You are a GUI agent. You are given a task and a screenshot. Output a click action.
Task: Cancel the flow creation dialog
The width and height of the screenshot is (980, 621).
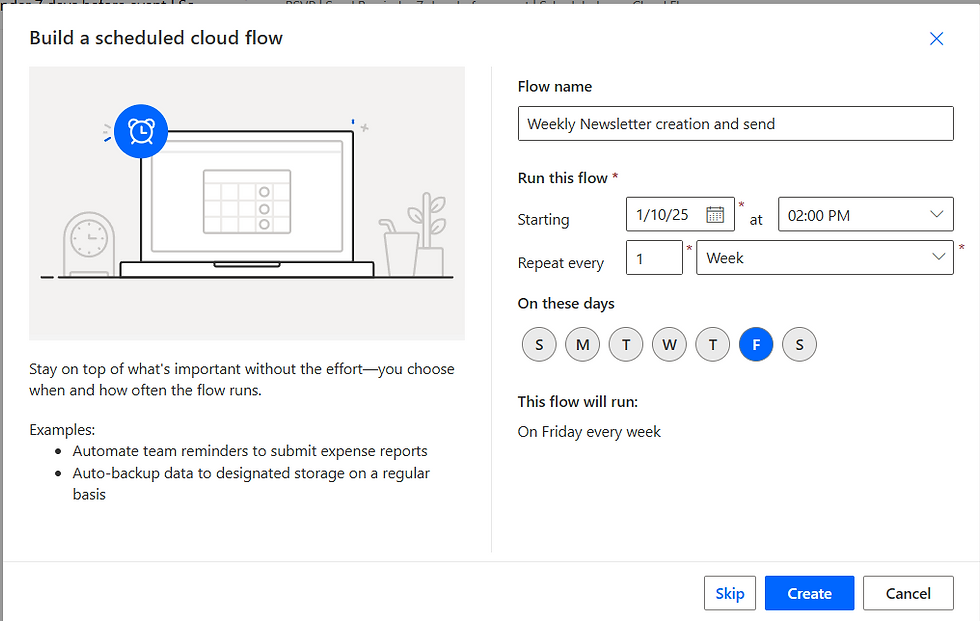[x=908, y=593]
